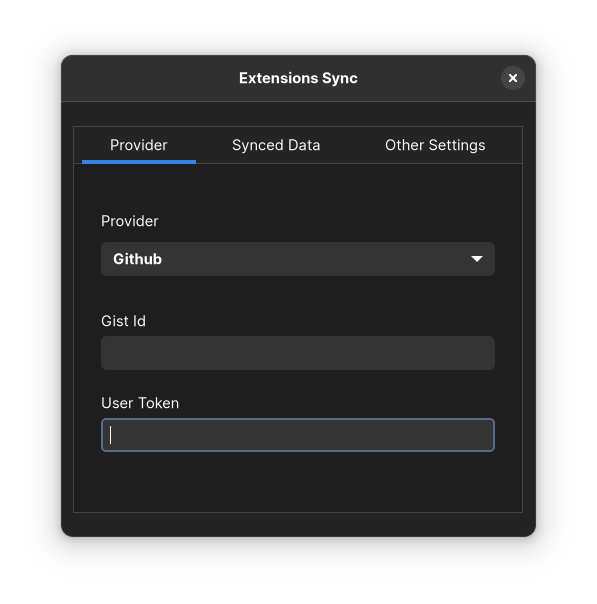
Task: Switch to the Synced Data tab
Action: tap(276, 145)
